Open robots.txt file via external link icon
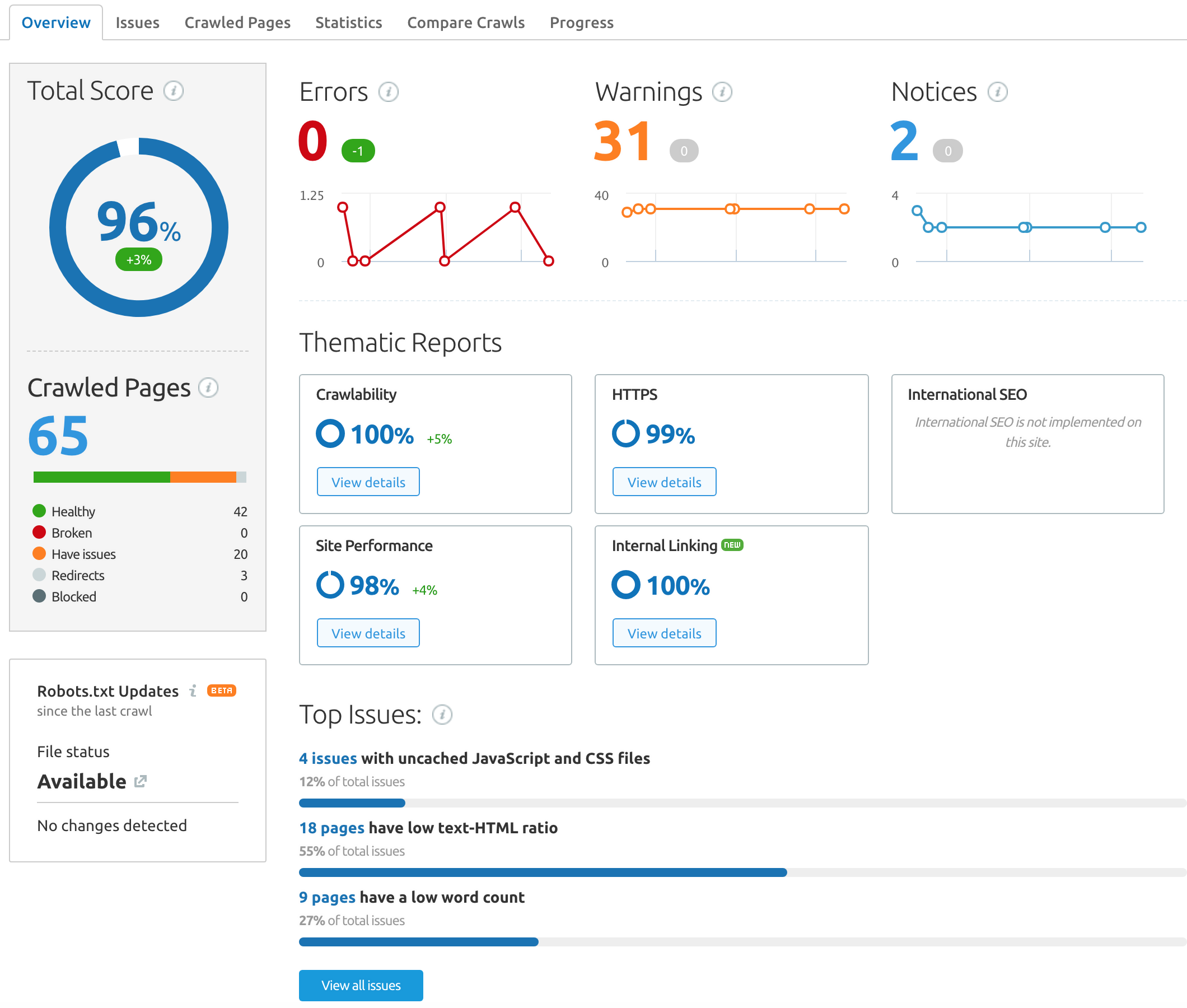The height and width of the screenshot is (1008, 1187). pos(141,781)
